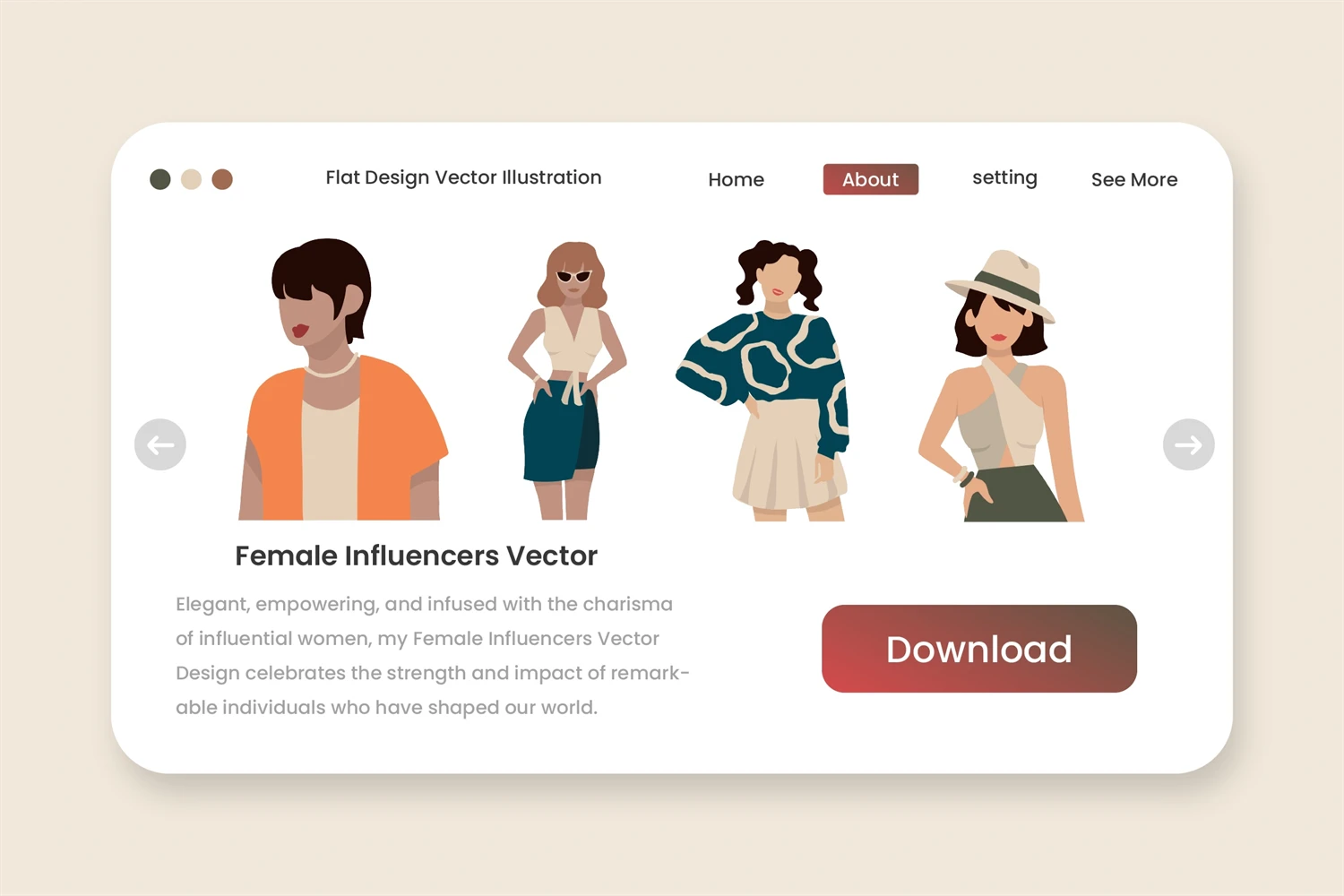
Task: Select the woman in patterned teal sweater
Action: tap(762, 380)
